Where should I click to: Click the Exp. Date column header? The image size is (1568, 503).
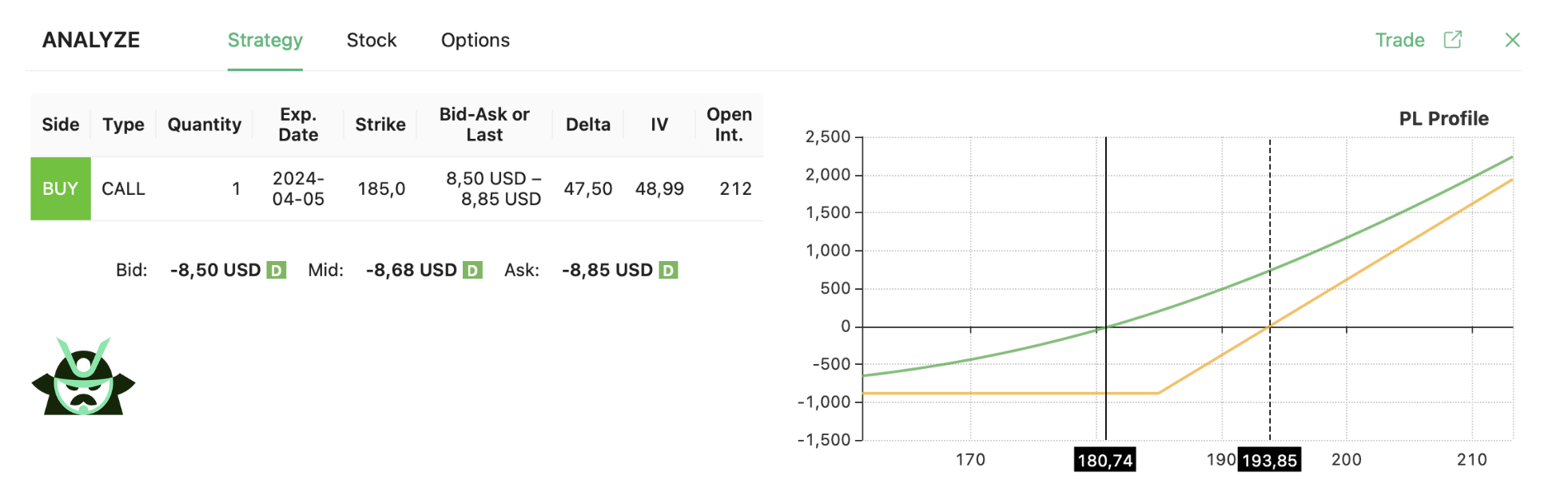(x=298, y=125)
